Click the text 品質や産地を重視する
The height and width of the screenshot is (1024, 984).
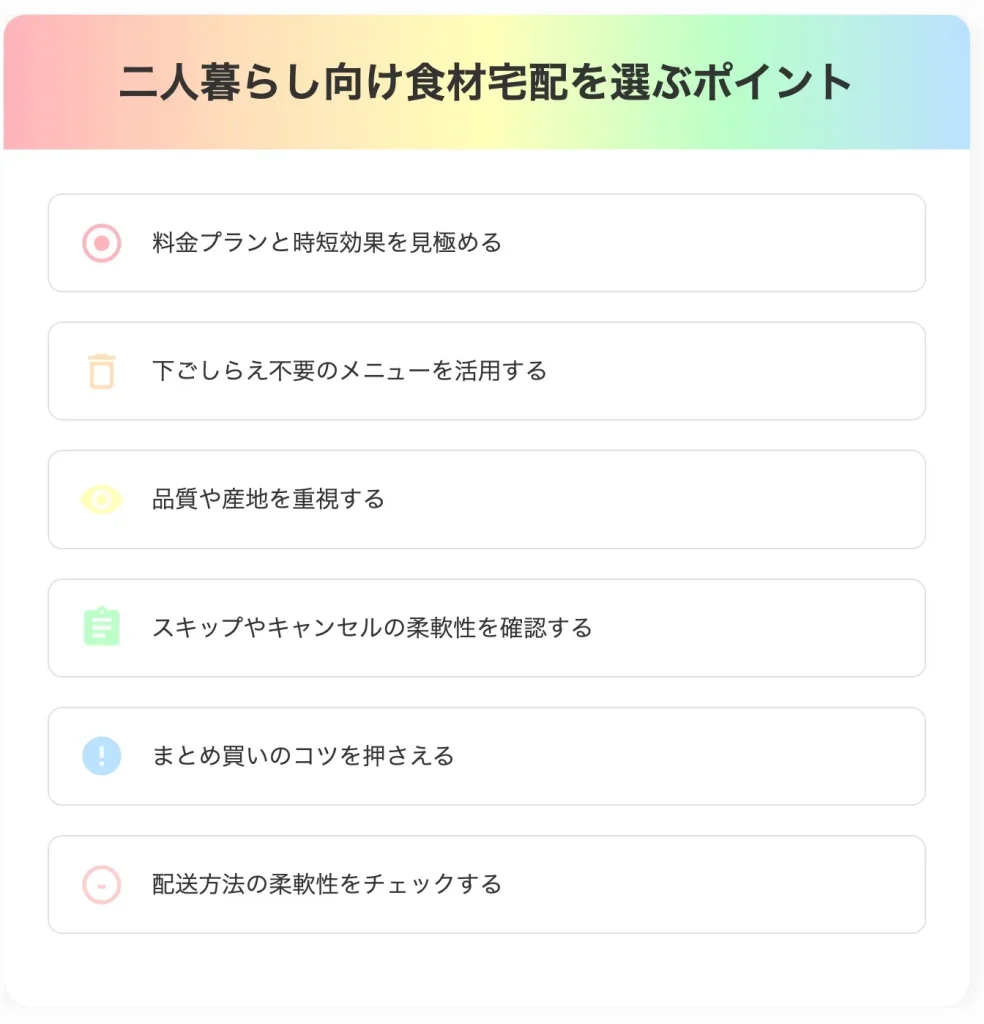(x=268, y=499)
